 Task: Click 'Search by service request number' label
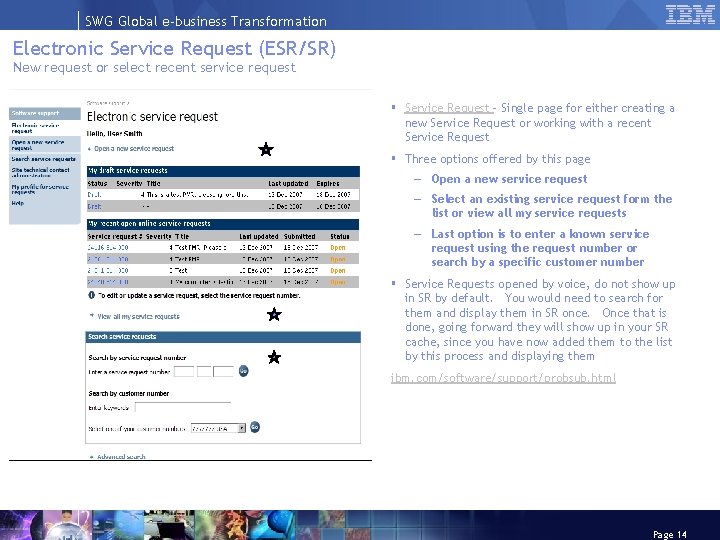[x=137, y=358]
